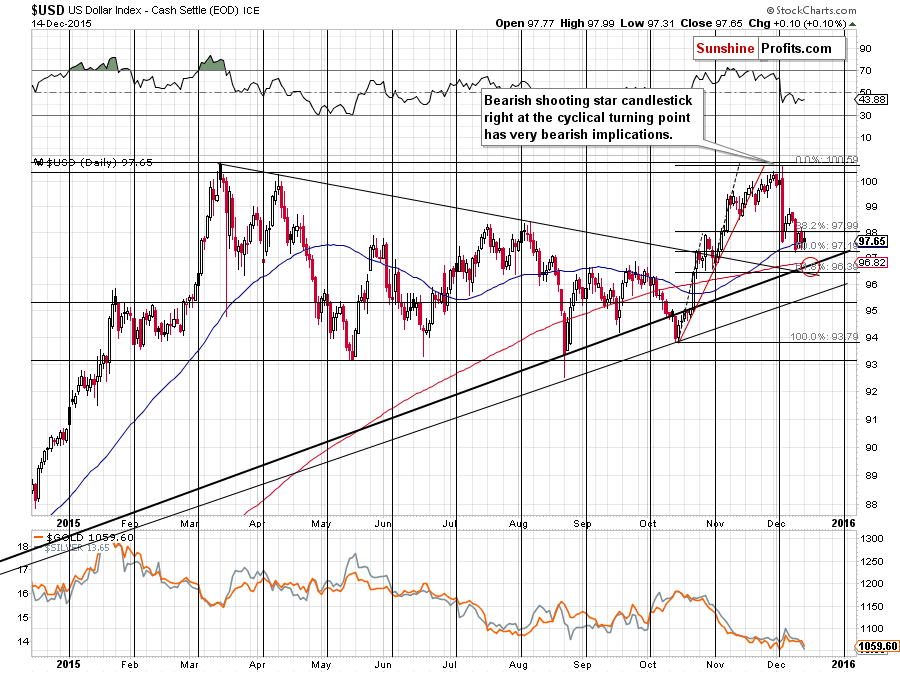Click the 89 price level on main axis

871,476
